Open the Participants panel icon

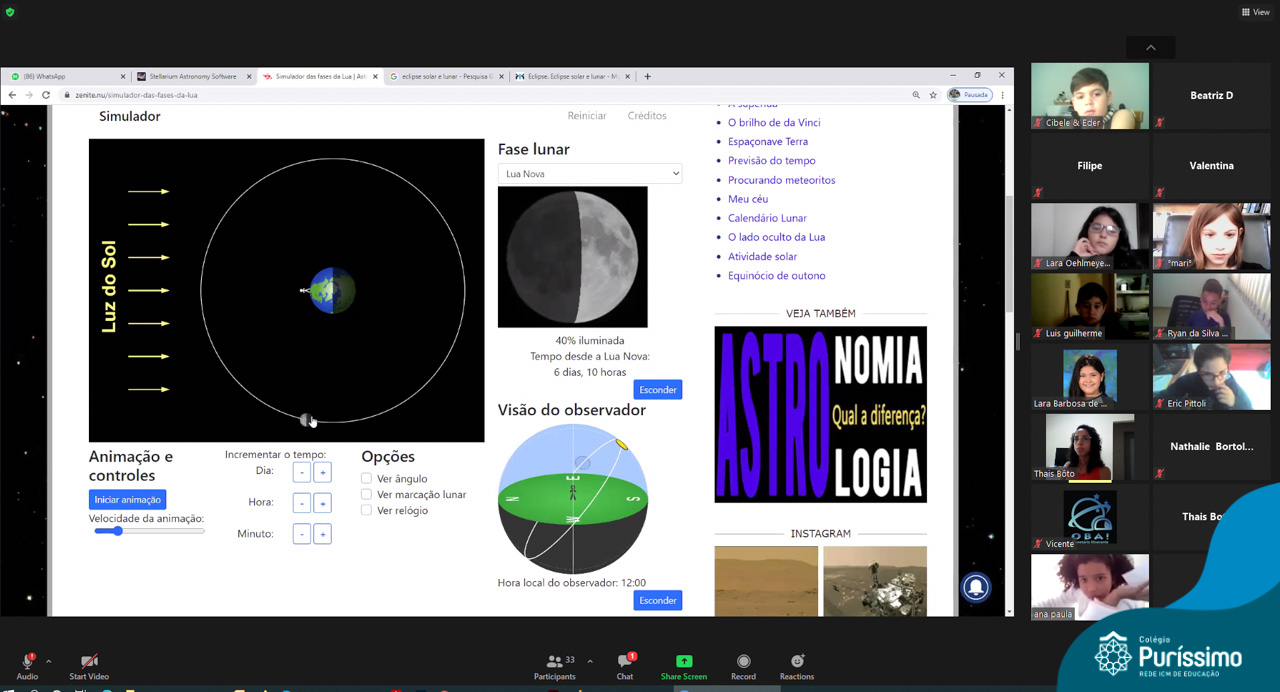coord(554,662)
